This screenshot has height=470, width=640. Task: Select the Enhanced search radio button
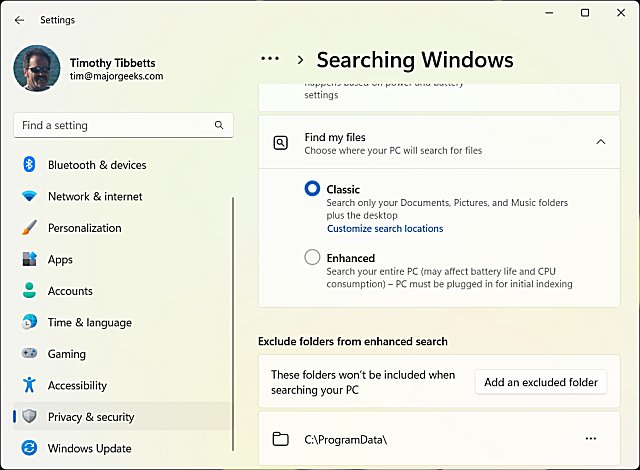click(313, 258)
